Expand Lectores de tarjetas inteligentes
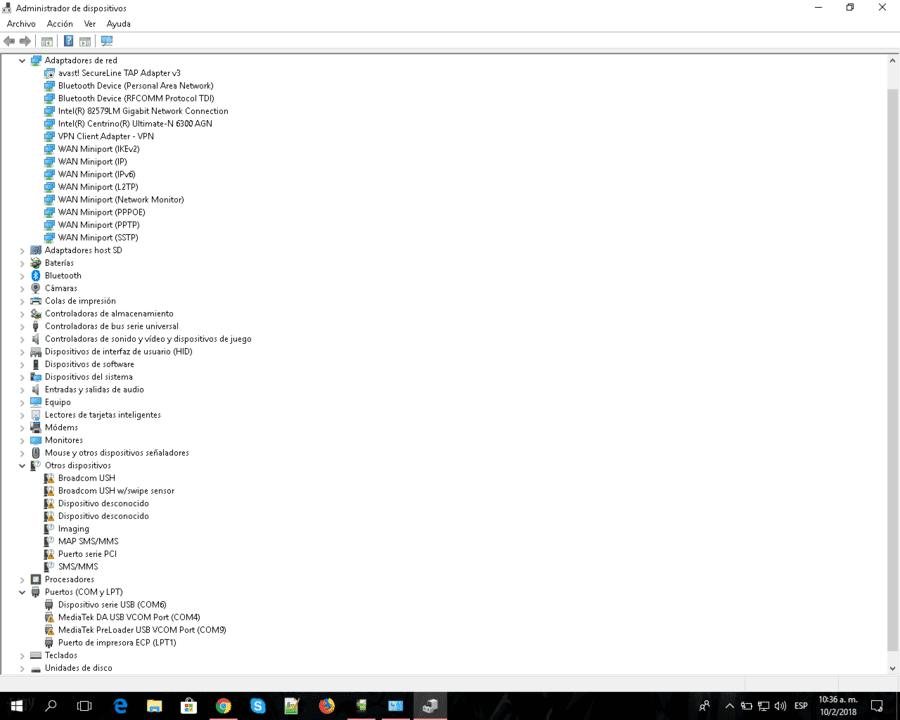Screen dimensions: 900x720 pyautogui.click(x=22, y=415)
